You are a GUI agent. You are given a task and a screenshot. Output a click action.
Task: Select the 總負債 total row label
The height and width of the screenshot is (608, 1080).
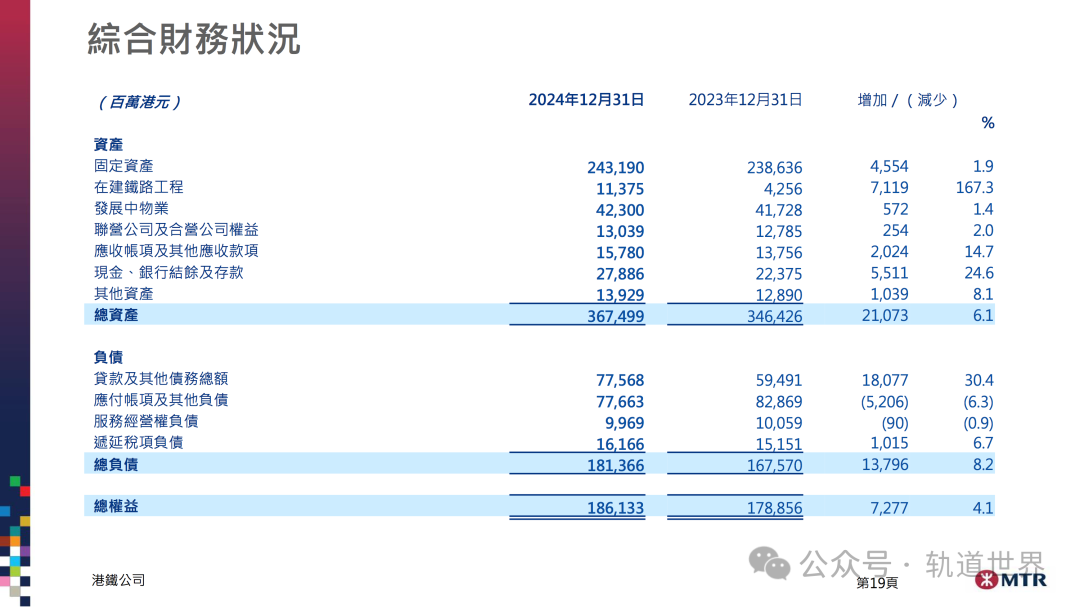[x=116, y=465]
